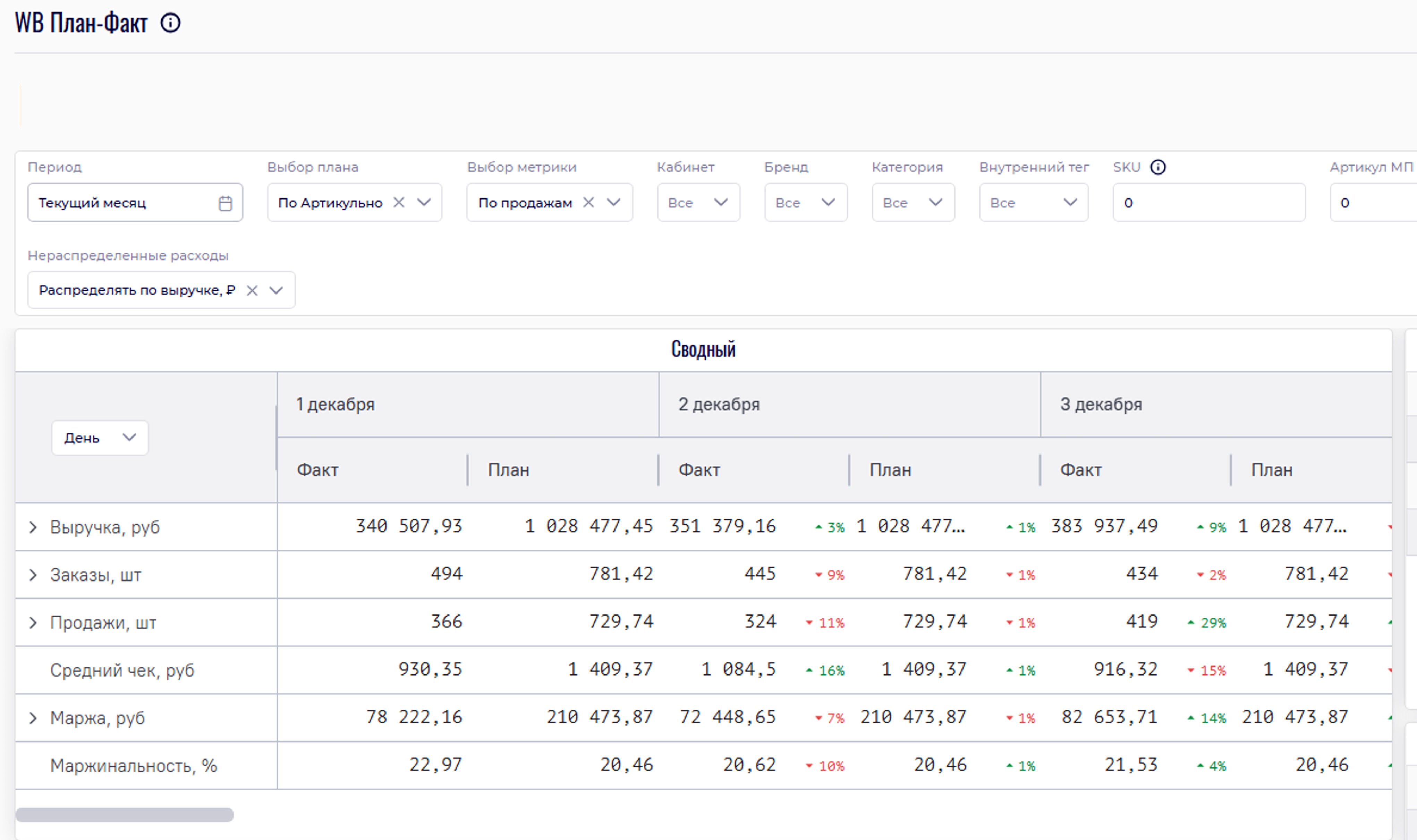This screenshot has width=1417, height=840.
Task: Click info icon beside SKU label
Action: click(x=1158, y=168)
